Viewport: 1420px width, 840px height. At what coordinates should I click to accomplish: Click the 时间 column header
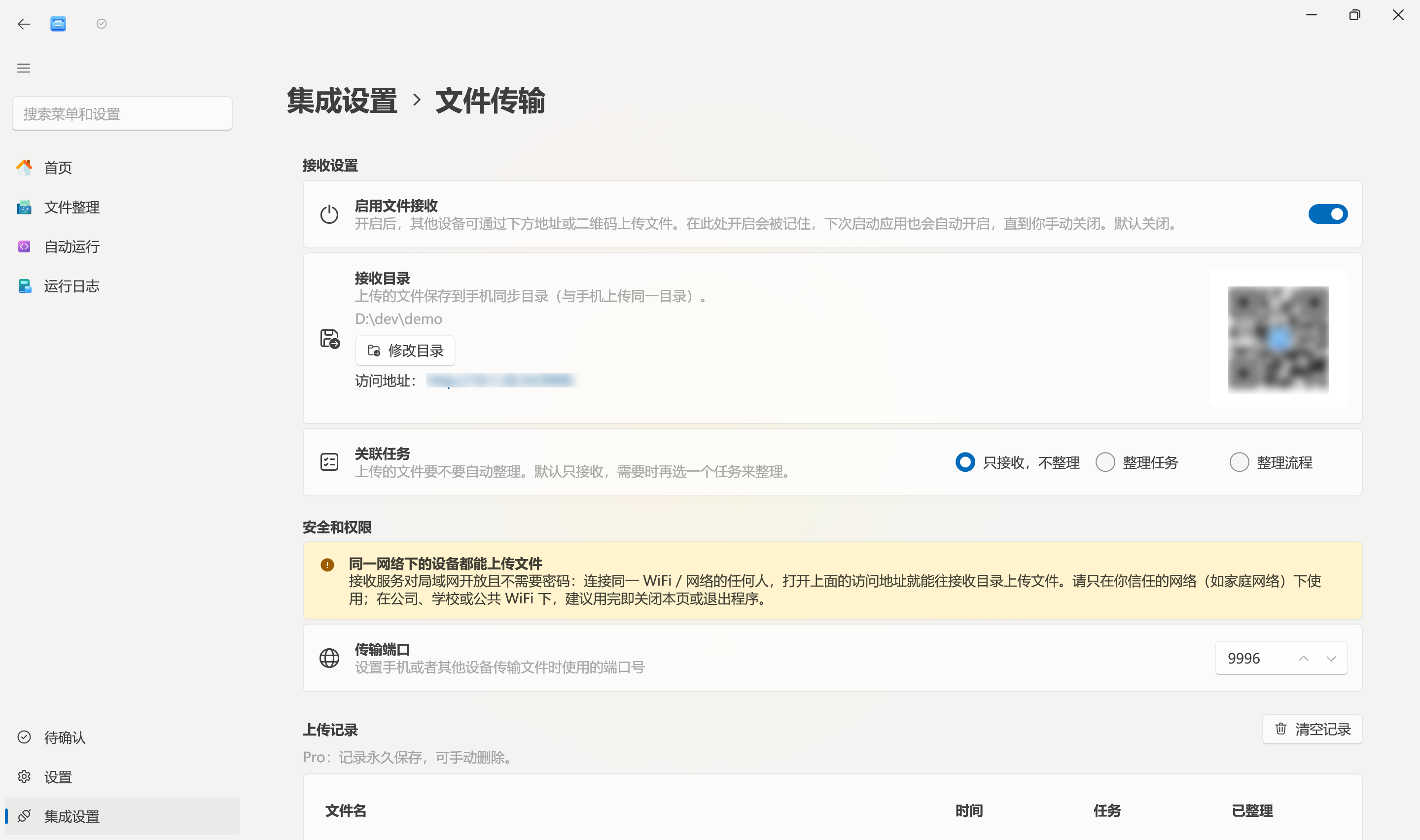pyautogui.click(x=969, y=810)
